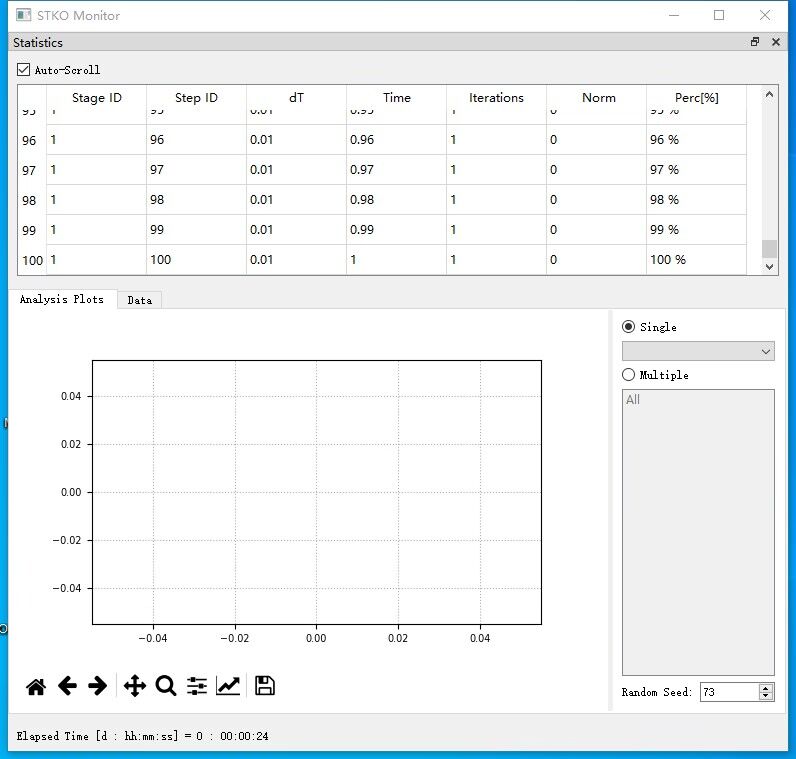Click the Iterations column header

point(496,97)
